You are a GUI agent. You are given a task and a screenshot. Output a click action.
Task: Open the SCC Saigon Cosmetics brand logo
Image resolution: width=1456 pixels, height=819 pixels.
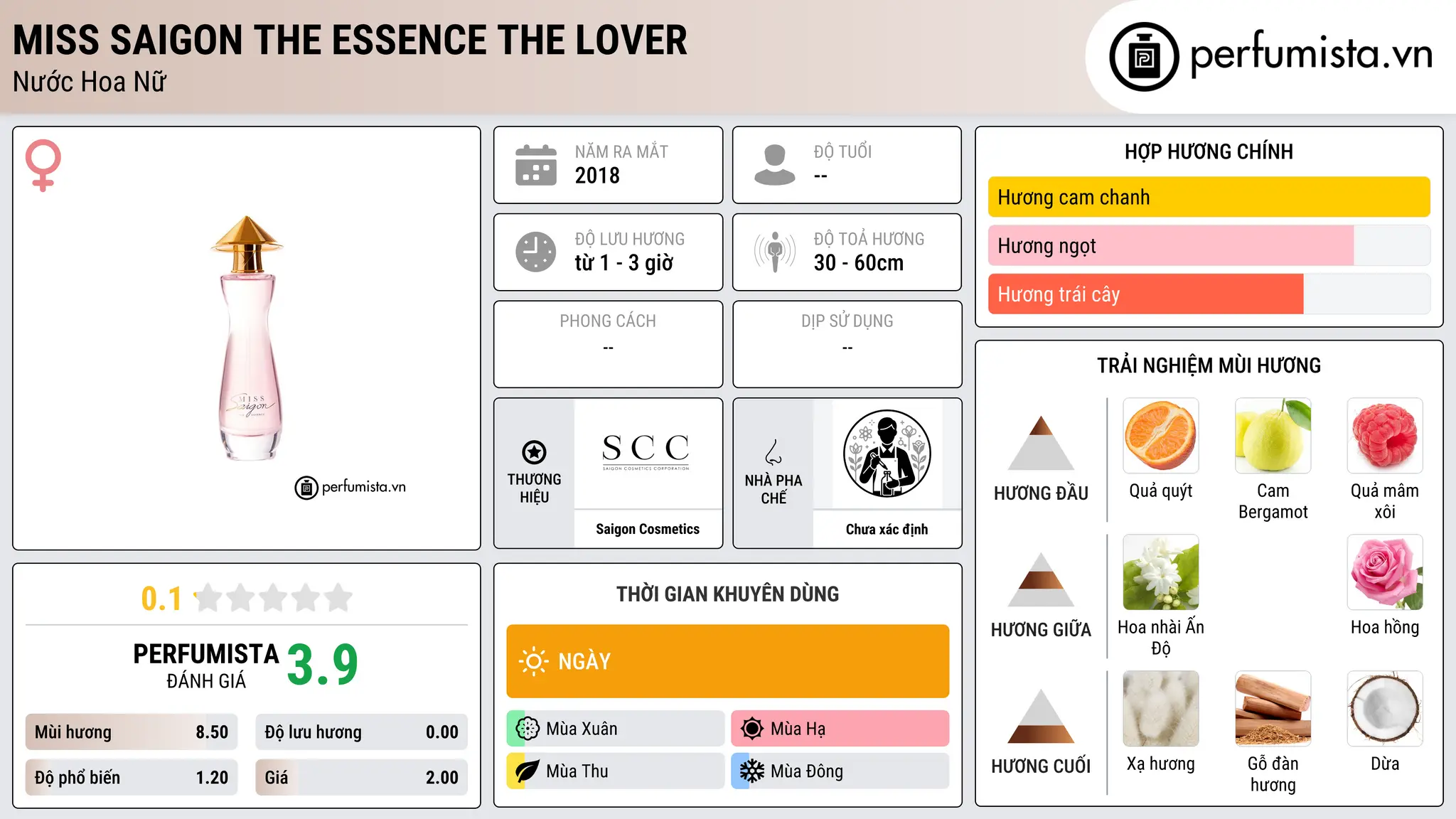pos(646,452)
